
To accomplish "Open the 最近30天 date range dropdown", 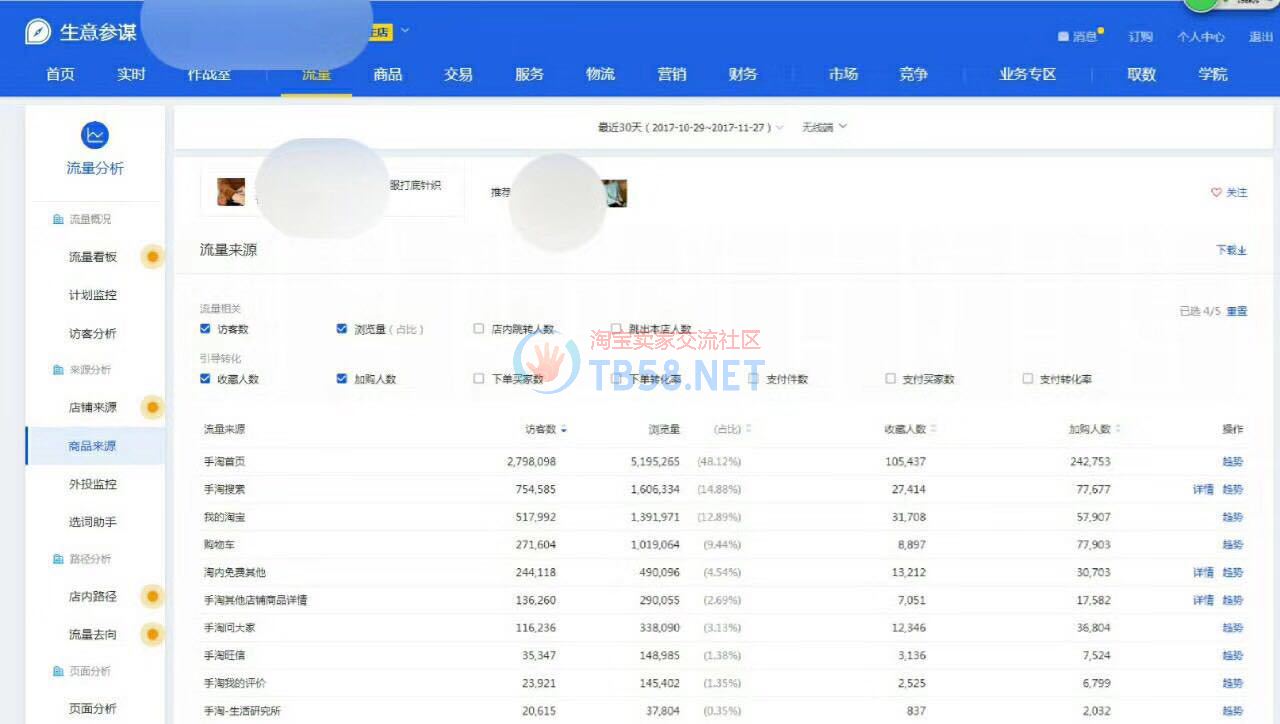I will (691, 127).
